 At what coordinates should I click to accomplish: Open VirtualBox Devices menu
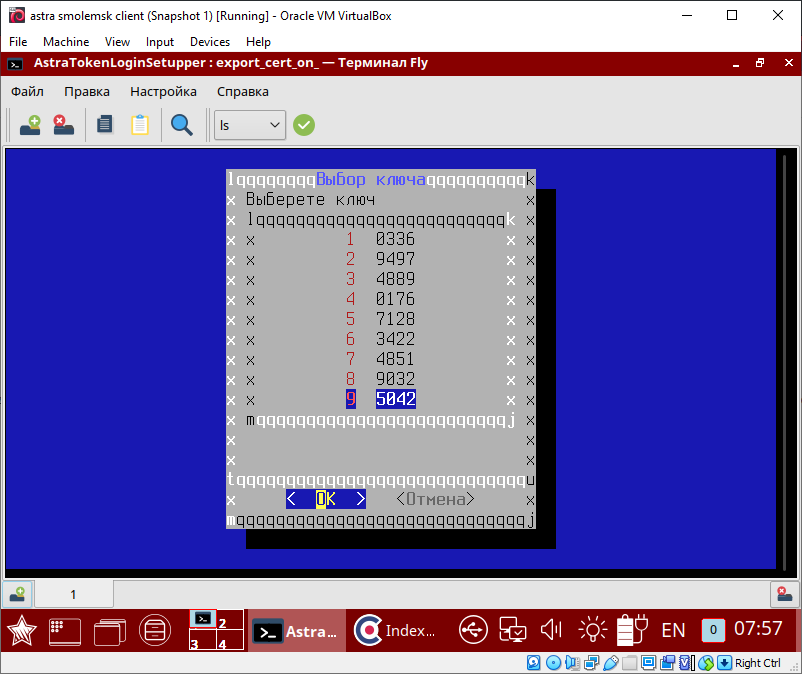210,42
